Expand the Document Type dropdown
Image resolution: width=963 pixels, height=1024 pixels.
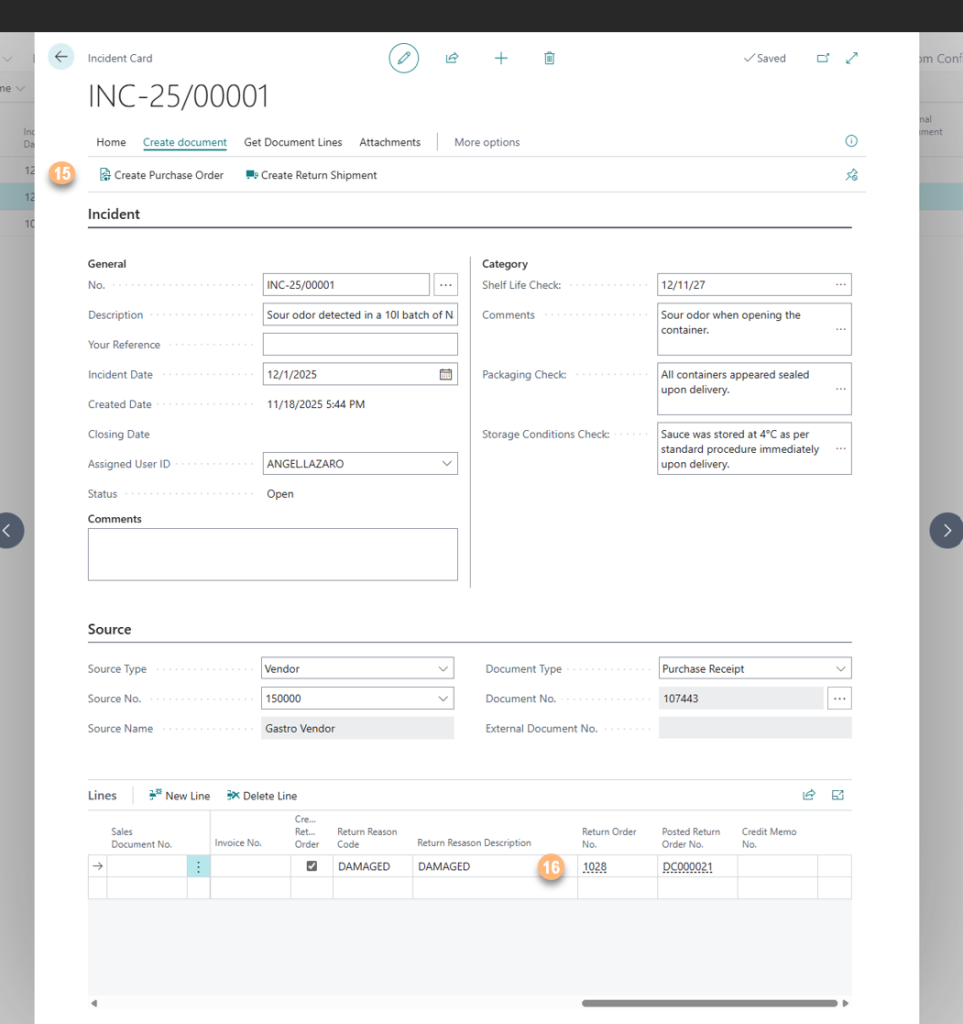841,669
